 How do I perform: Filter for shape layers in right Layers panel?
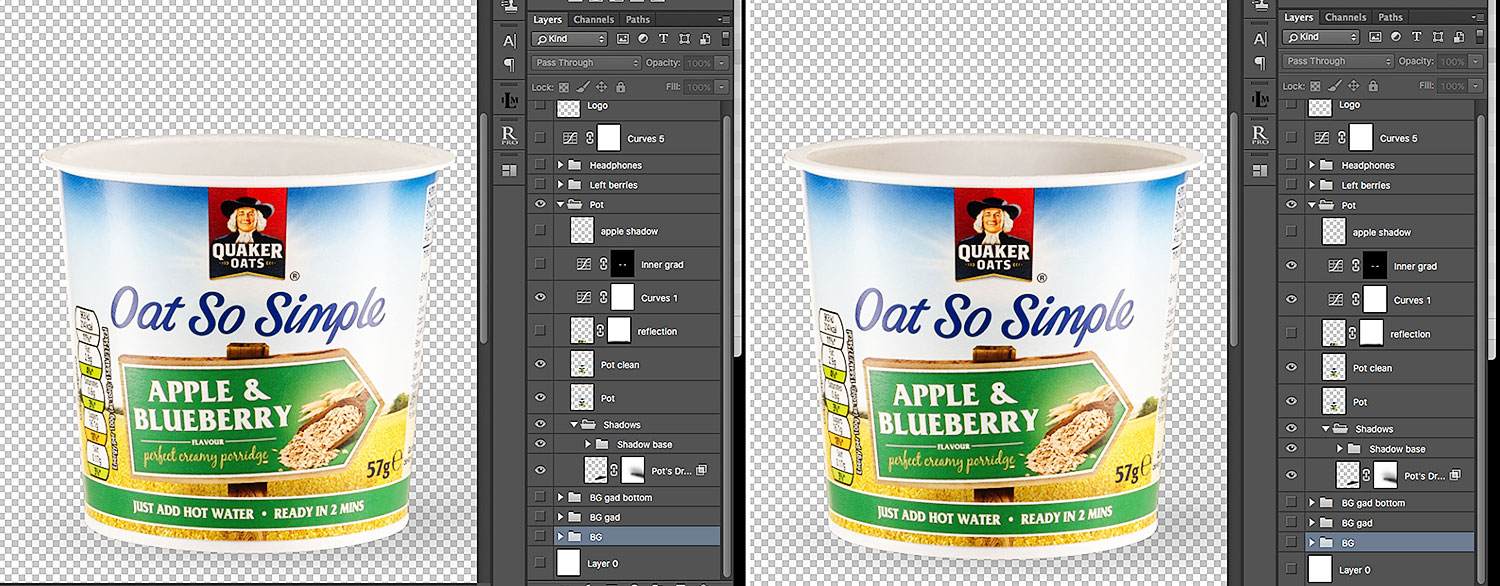click(x=1436, y=37)
